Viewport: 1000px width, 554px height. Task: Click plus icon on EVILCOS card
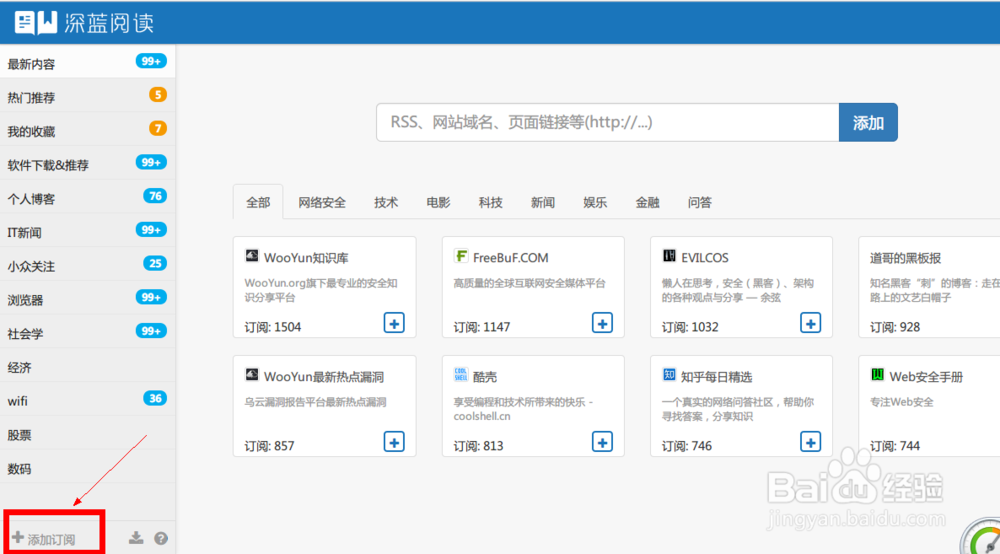point(811,323)
